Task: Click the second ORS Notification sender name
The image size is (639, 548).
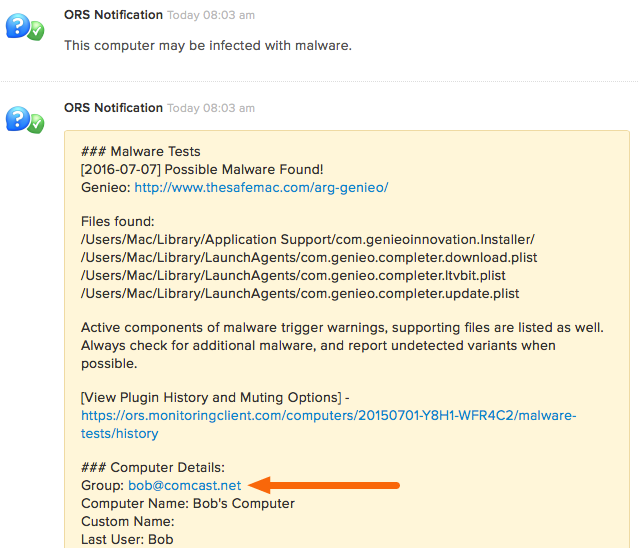Action: (113, 108)
